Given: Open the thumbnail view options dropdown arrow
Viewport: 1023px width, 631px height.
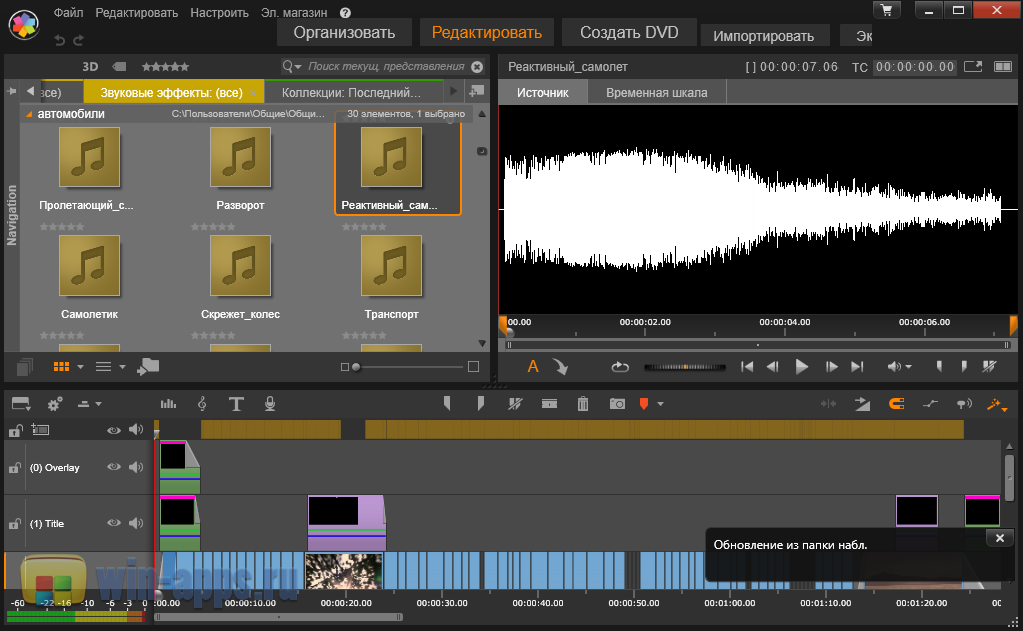Looking at the screenshot, I should [x=80, y=367].
